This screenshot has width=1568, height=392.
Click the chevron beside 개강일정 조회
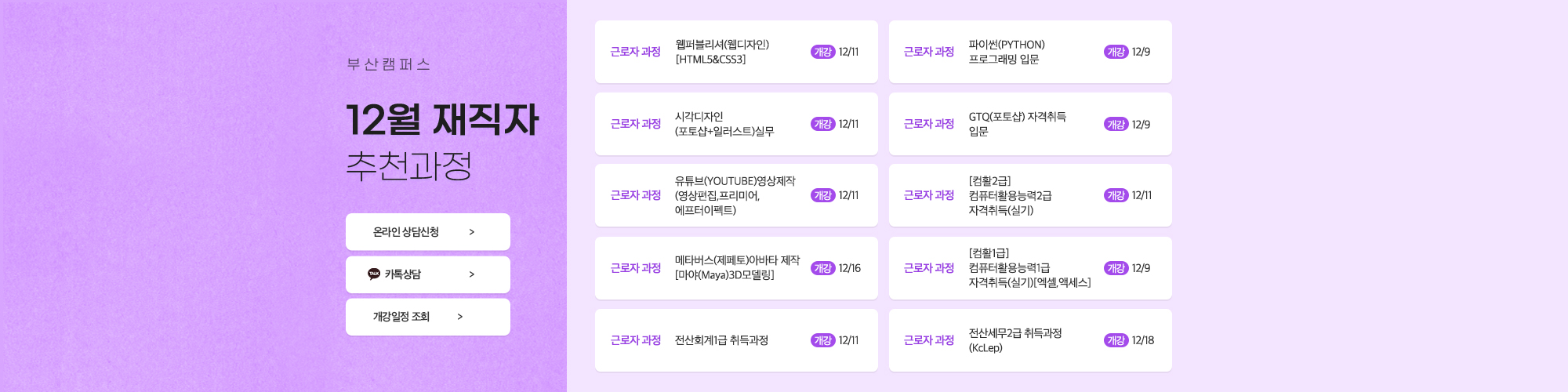[x=459, y=317]
